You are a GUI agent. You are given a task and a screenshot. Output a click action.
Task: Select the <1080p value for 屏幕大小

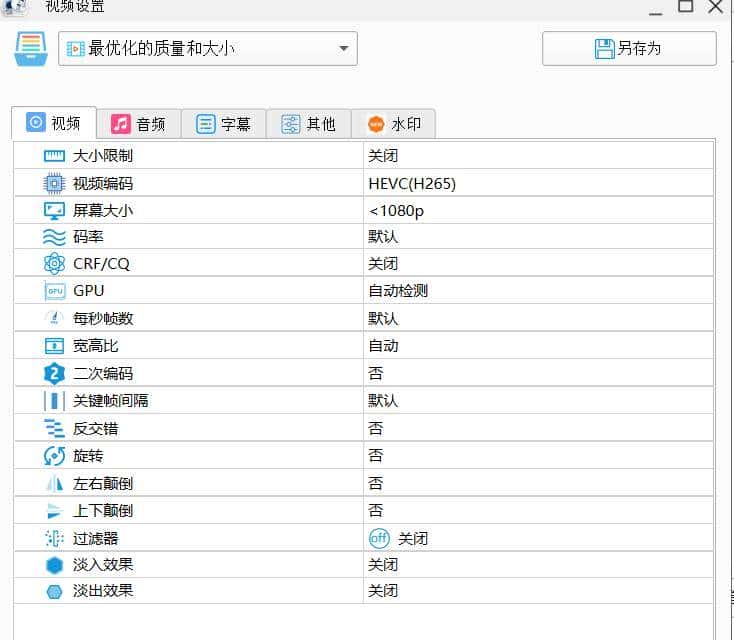[396, 211]
